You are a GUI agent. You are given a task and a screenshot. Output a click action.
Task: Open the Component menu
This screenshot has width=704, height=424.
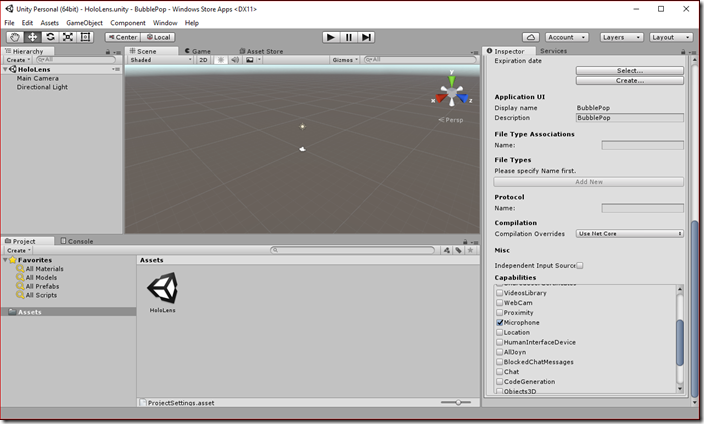pyautogui.click(x=128, y=23)
